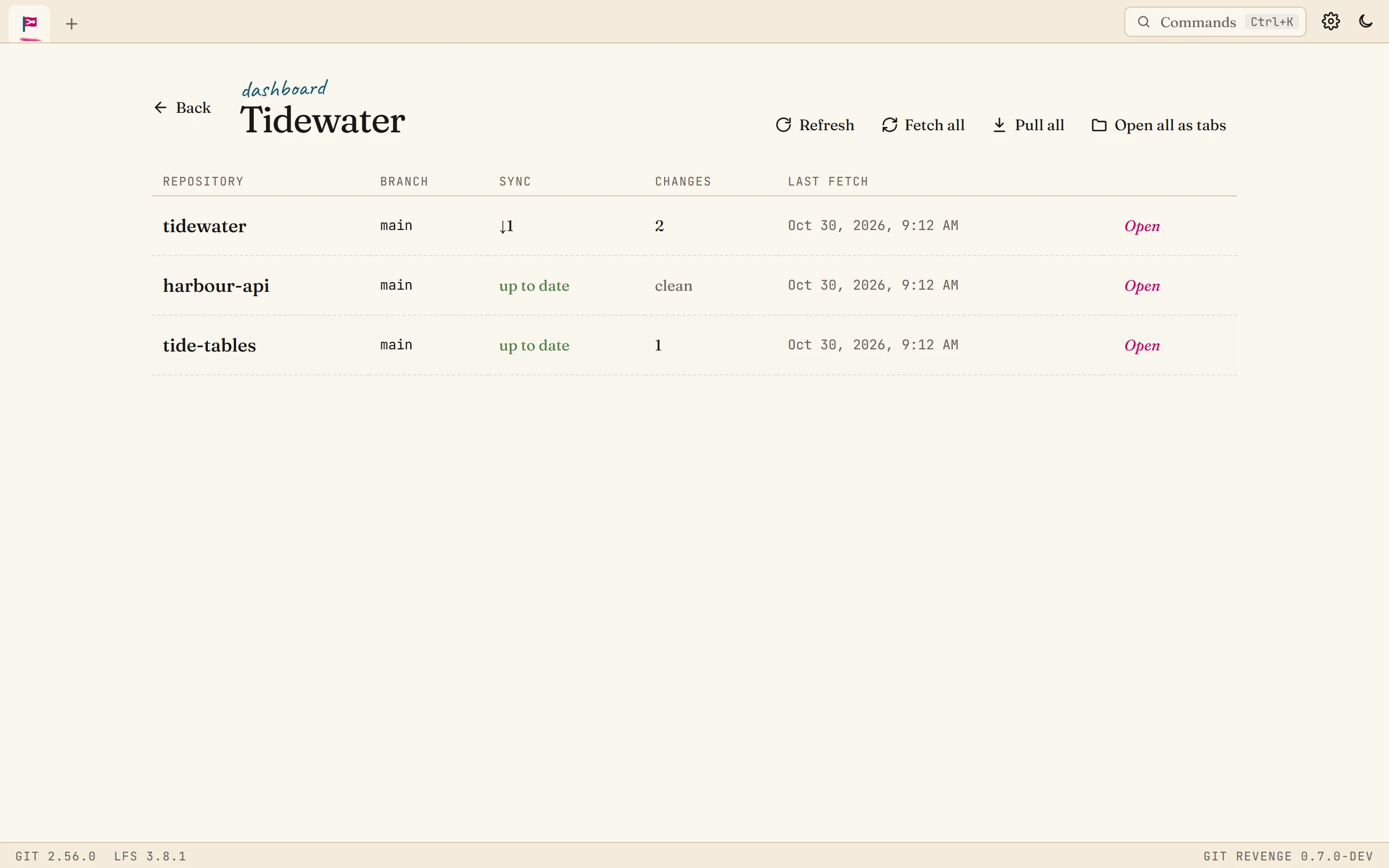Viewport: 1389px width, 868px height.
Task: Open the Commands search box
Action: pos(1214,22)
